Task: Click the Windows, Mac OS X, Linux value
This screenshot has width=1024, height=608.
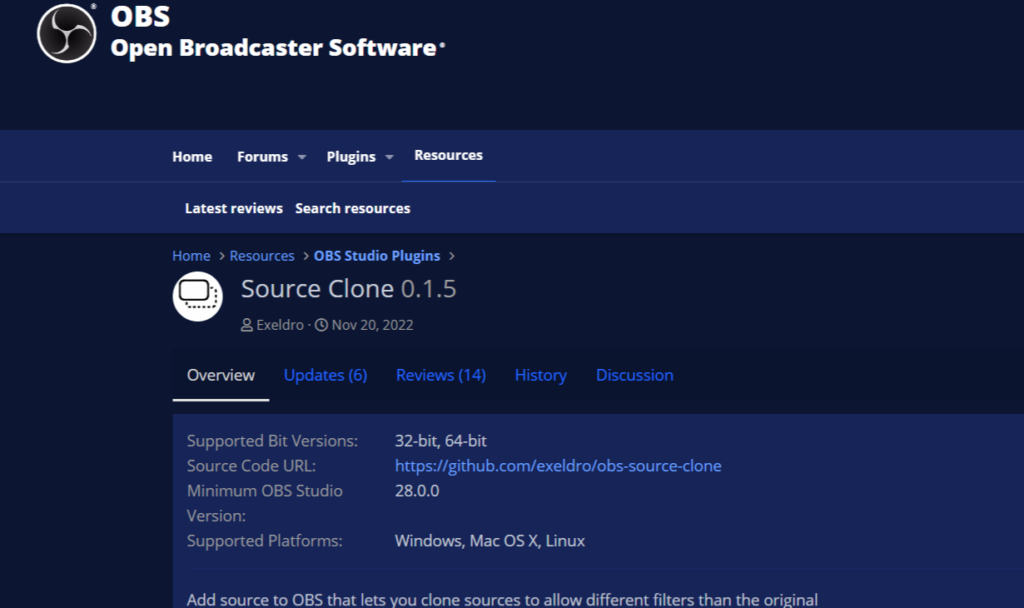Action: [x=490, y=541]
